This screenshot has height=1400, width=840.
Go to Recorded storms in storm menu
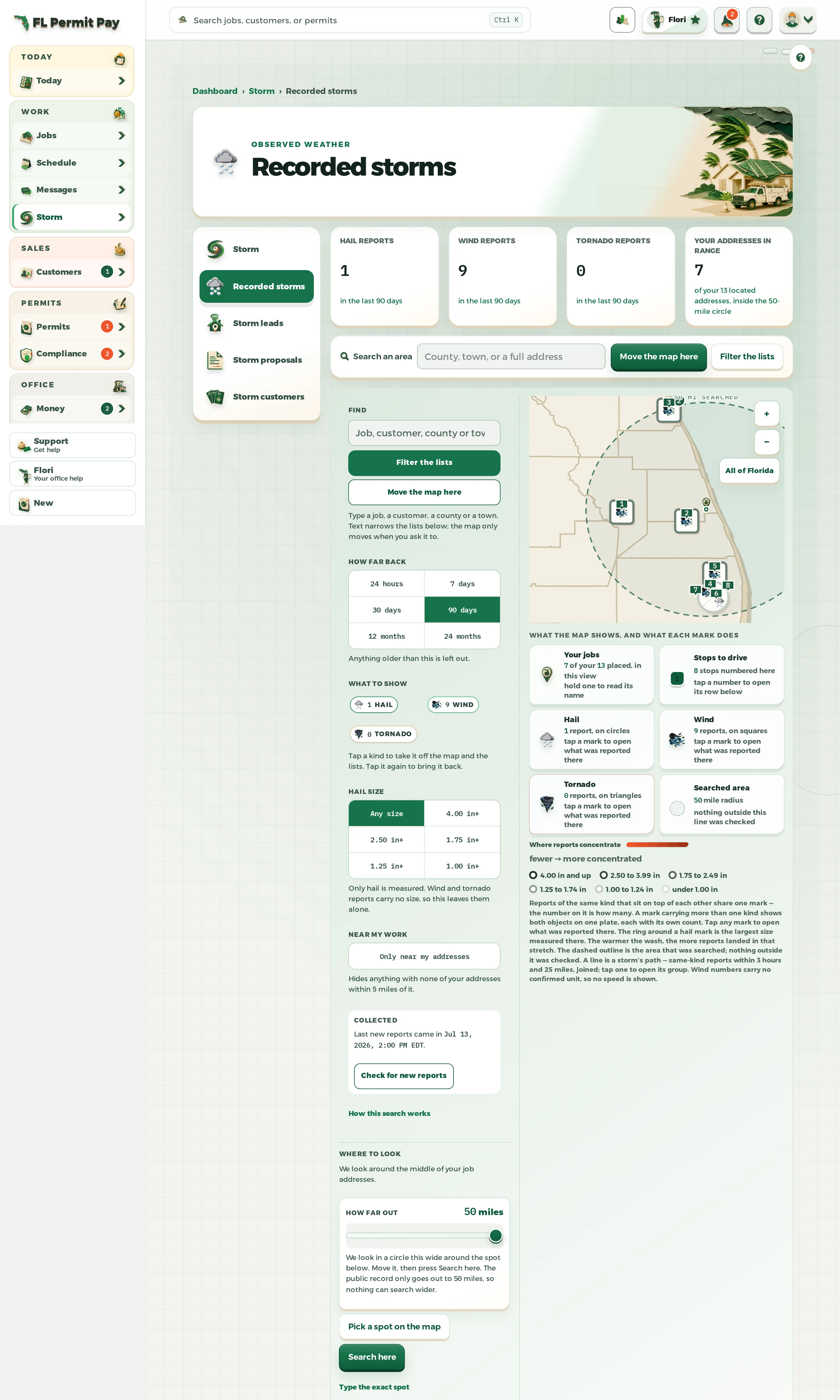(256, 286)
